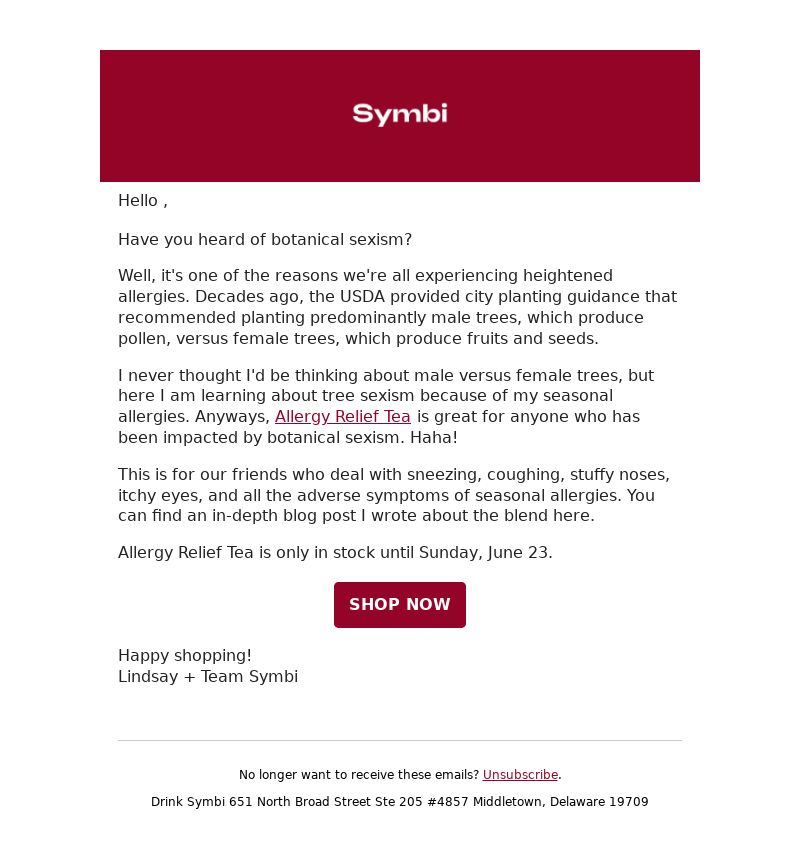The image size is (800, 841).
Task: Open the Allergy Relief Tea link
Action: tap(343, 417)
